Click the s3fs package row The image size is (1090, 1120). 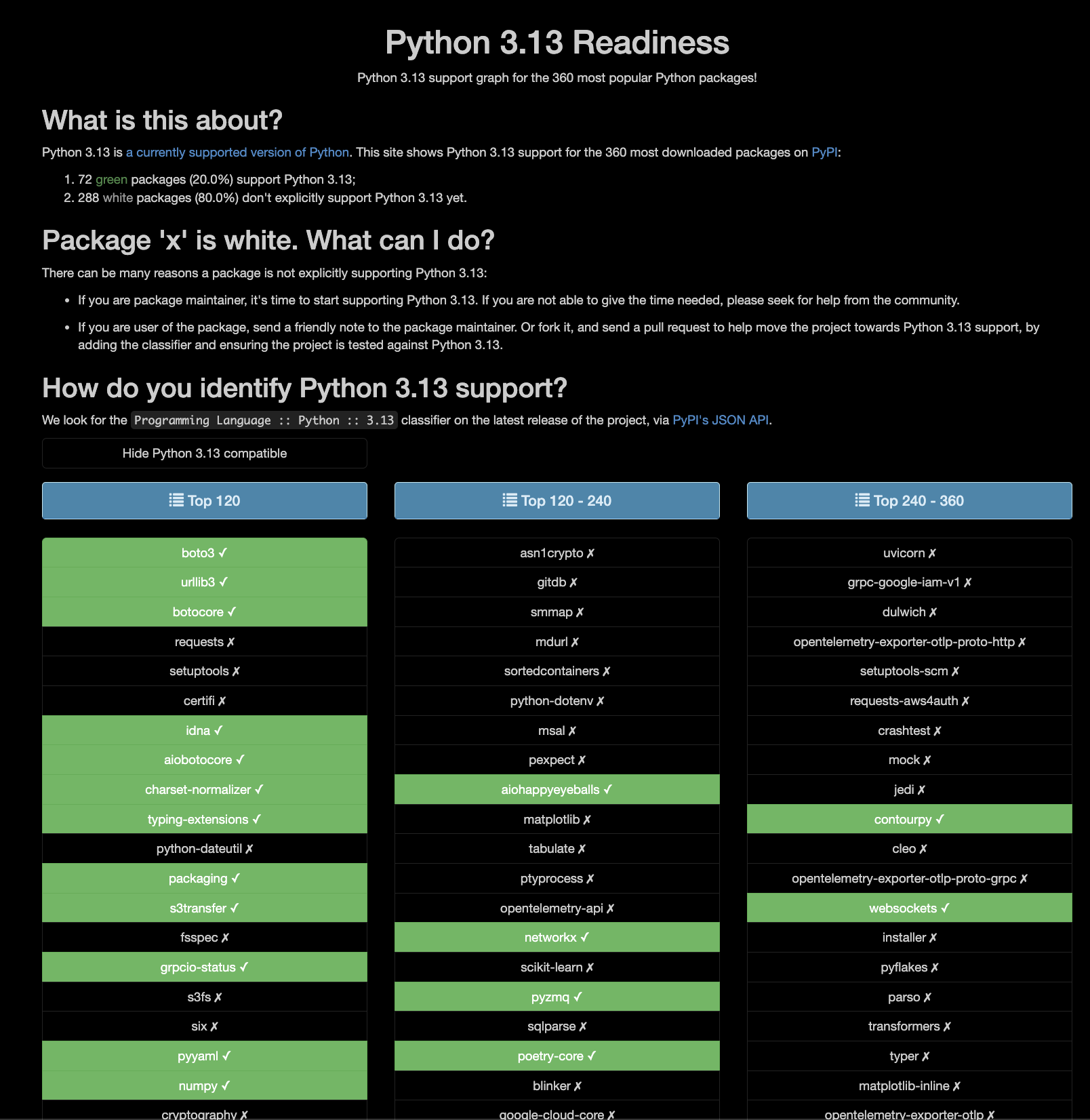pyautogui.click(x=205, y=997)
